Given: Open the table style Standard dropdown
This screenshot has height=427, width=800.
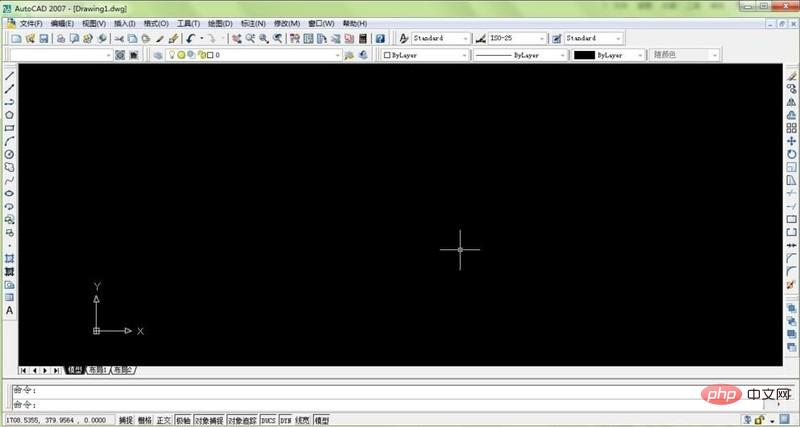Looking at the screenshot, I should (x=594, y=38).
